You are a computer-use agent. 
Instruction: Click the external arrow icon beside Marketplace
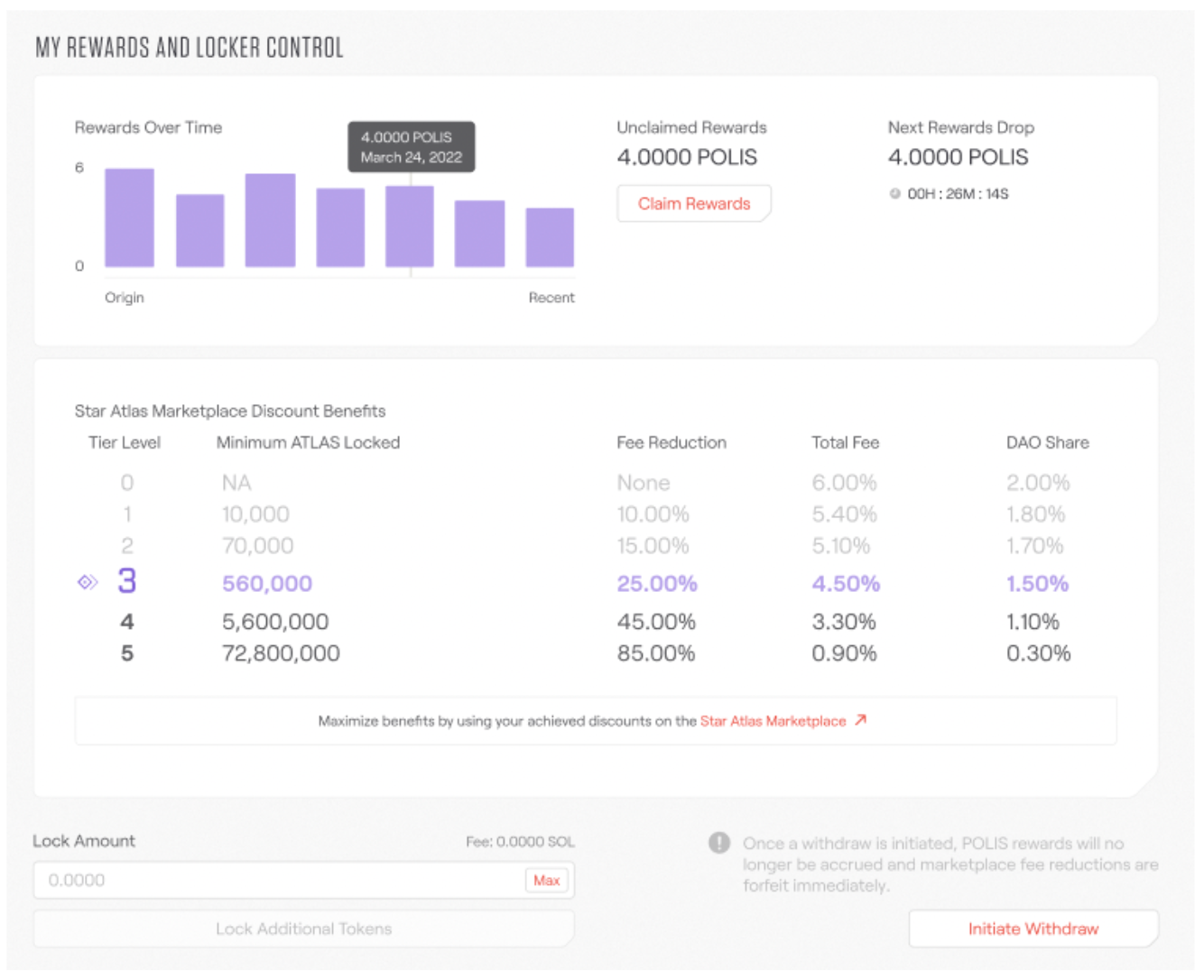(x=861, y=720)
